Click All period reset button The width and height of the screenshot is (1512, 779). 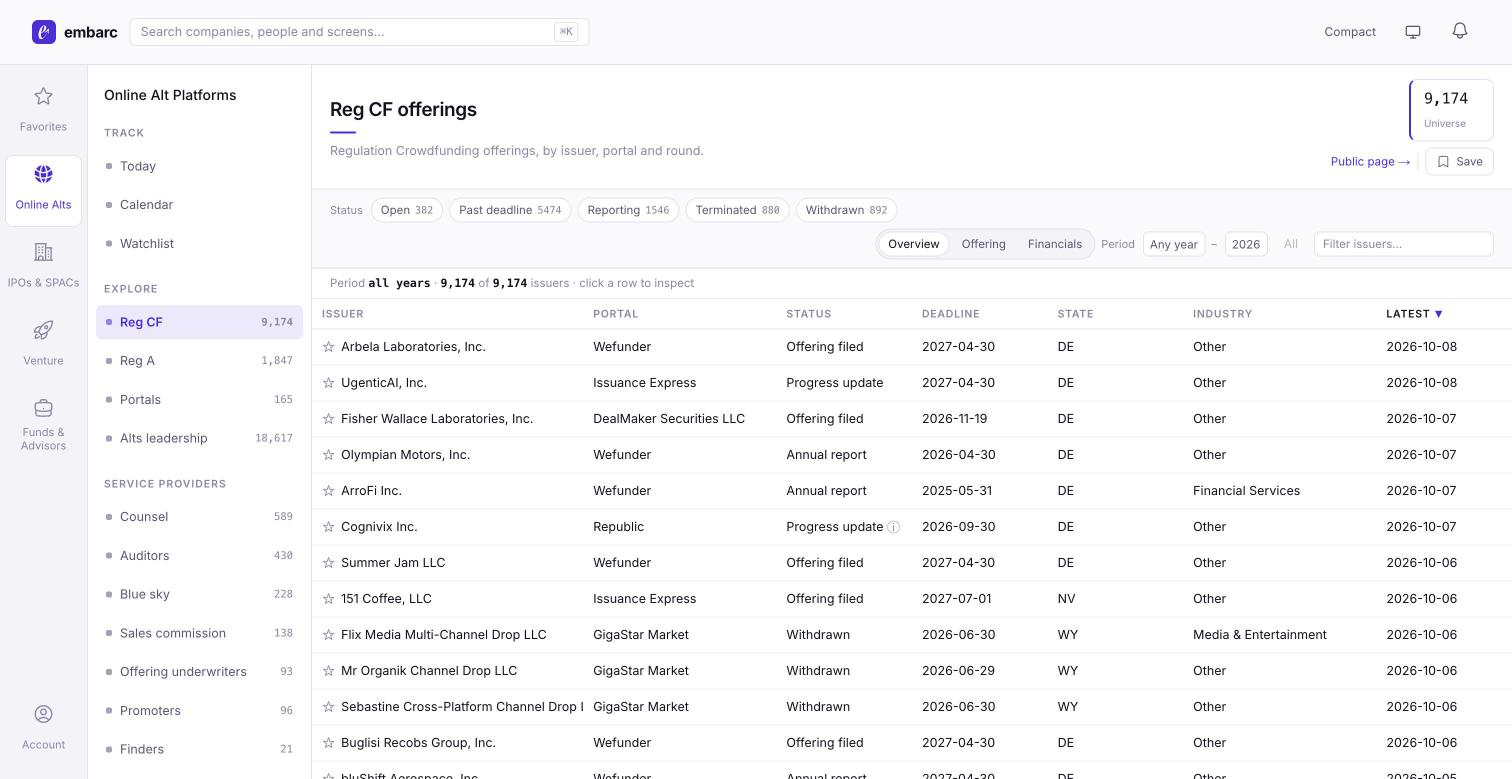coord(1291,244)
